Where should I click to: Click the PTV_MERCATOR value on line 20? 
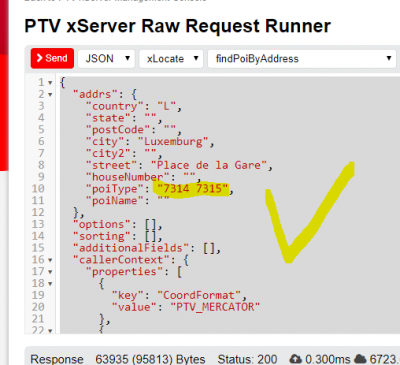[x=215, y=307]
